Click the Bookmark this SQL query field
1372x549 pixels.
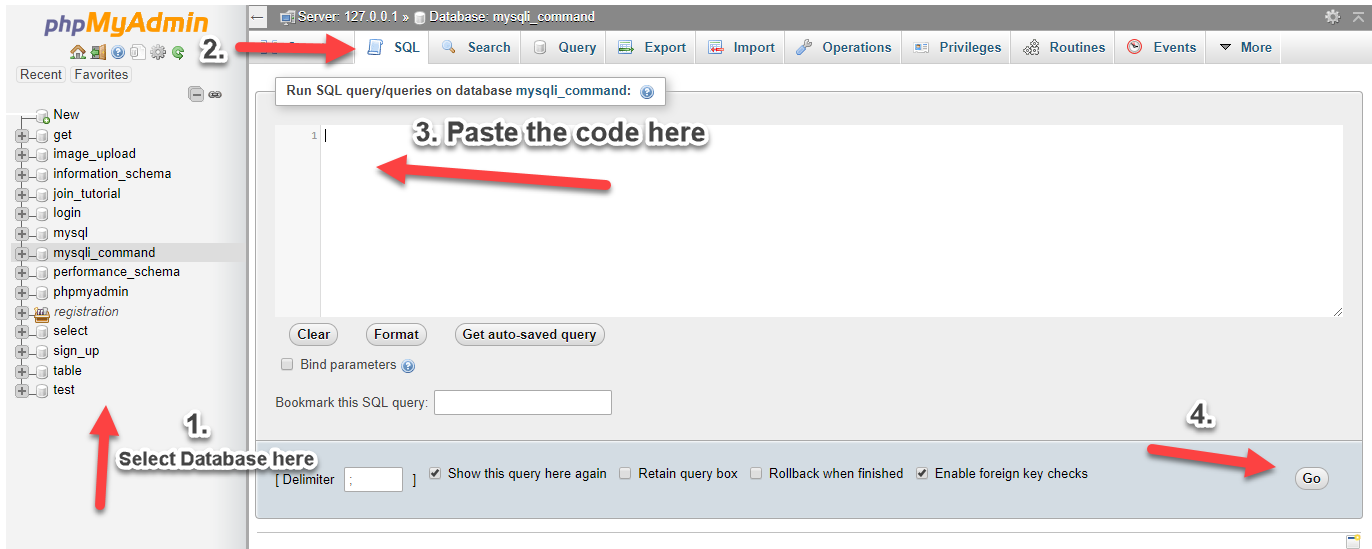(522, 402)
